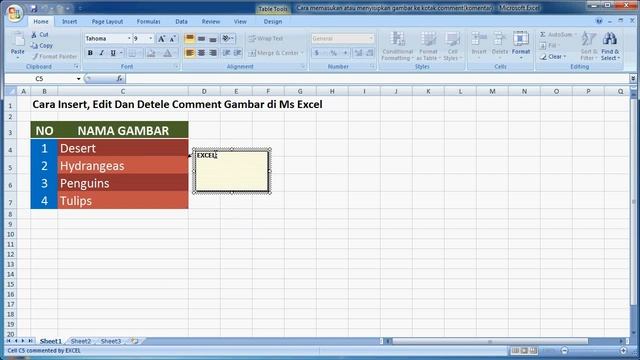Select the cell containing Hydrangeas
This screenshot has width=640, height=360.
pos(123,166)
